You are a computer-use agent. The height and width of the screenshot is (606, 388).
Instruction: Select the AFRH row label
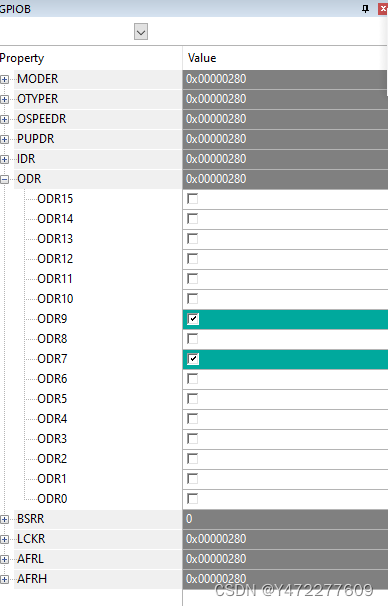(x=32, y=579)
